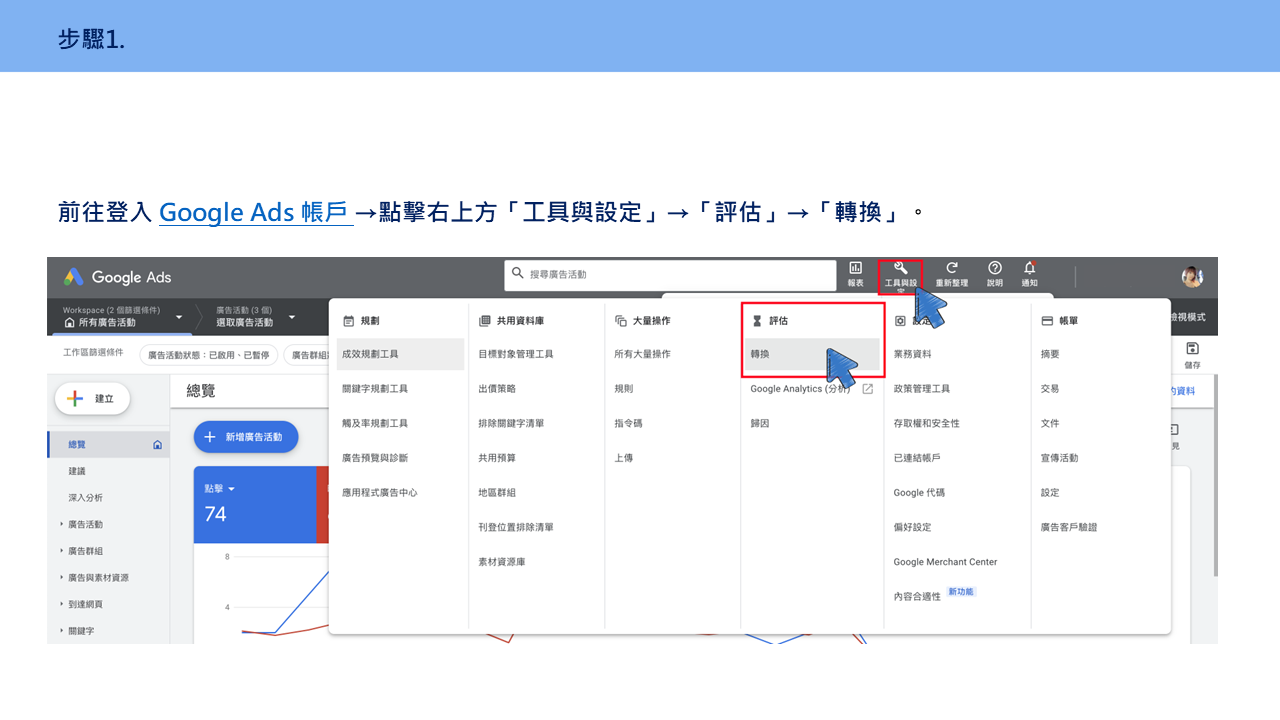
Task: Open the 說明 help icon
Action: coord(995,274)
